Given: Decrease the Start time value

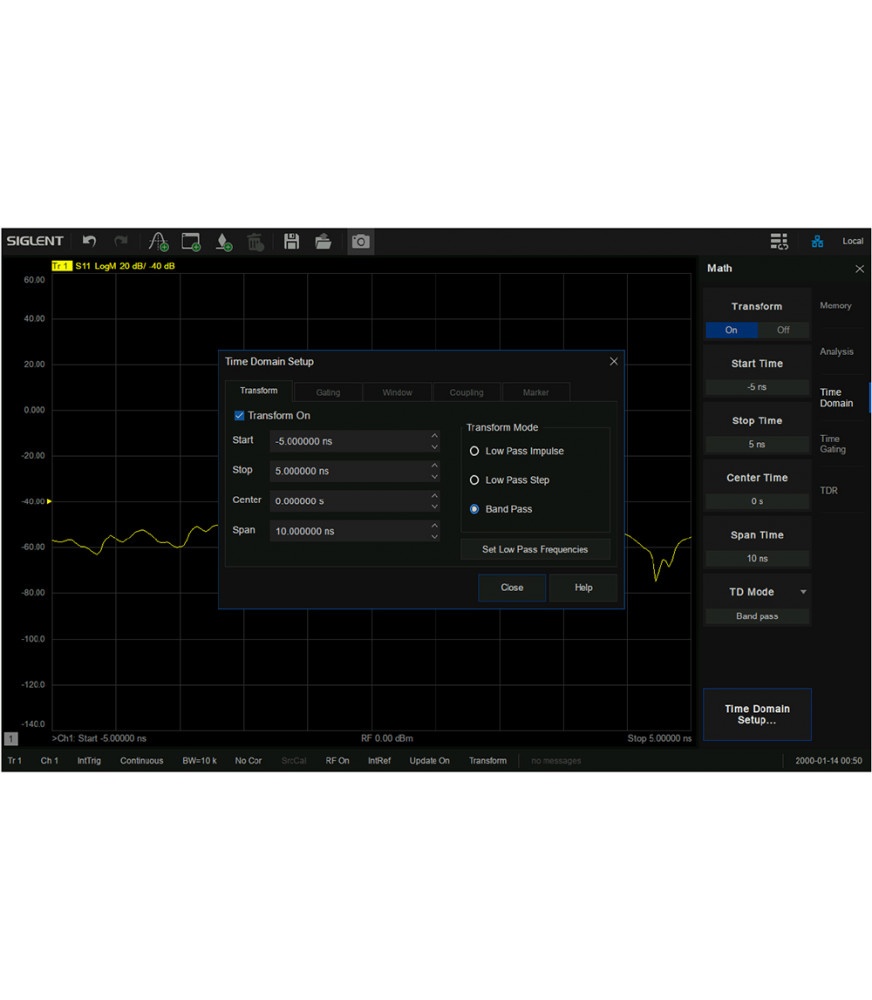Looking at the screenshot, I should (x=434, y=447).
